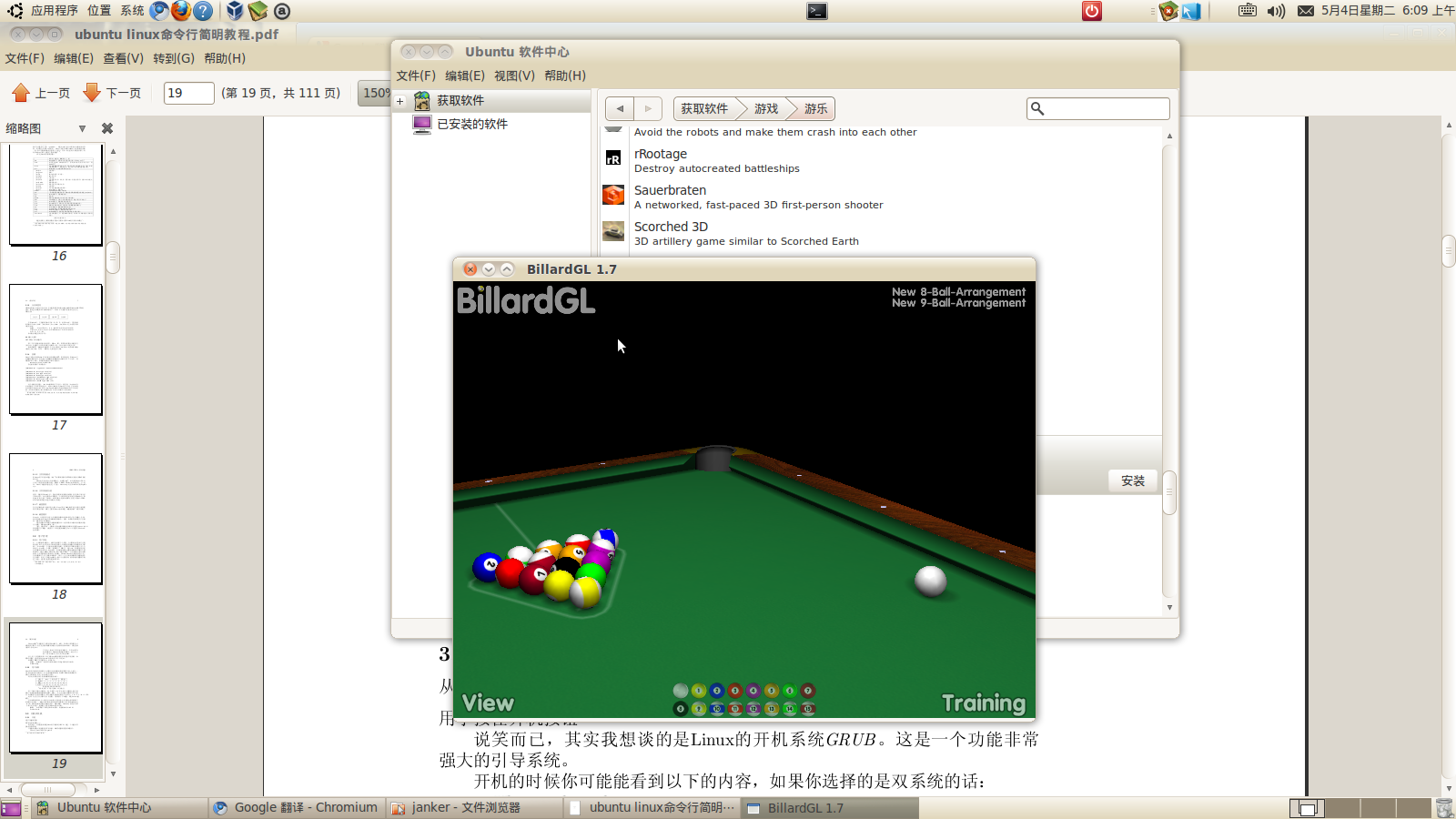Open 转到(G) menu in PDF viewer
The height and width of the screenshot is (819, 1456).
[x=174, y=58]
